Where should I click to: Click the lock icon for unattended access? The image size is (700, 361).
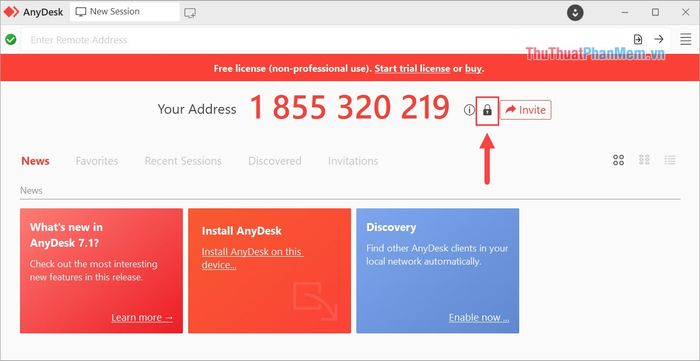click(x=487, y=110)
